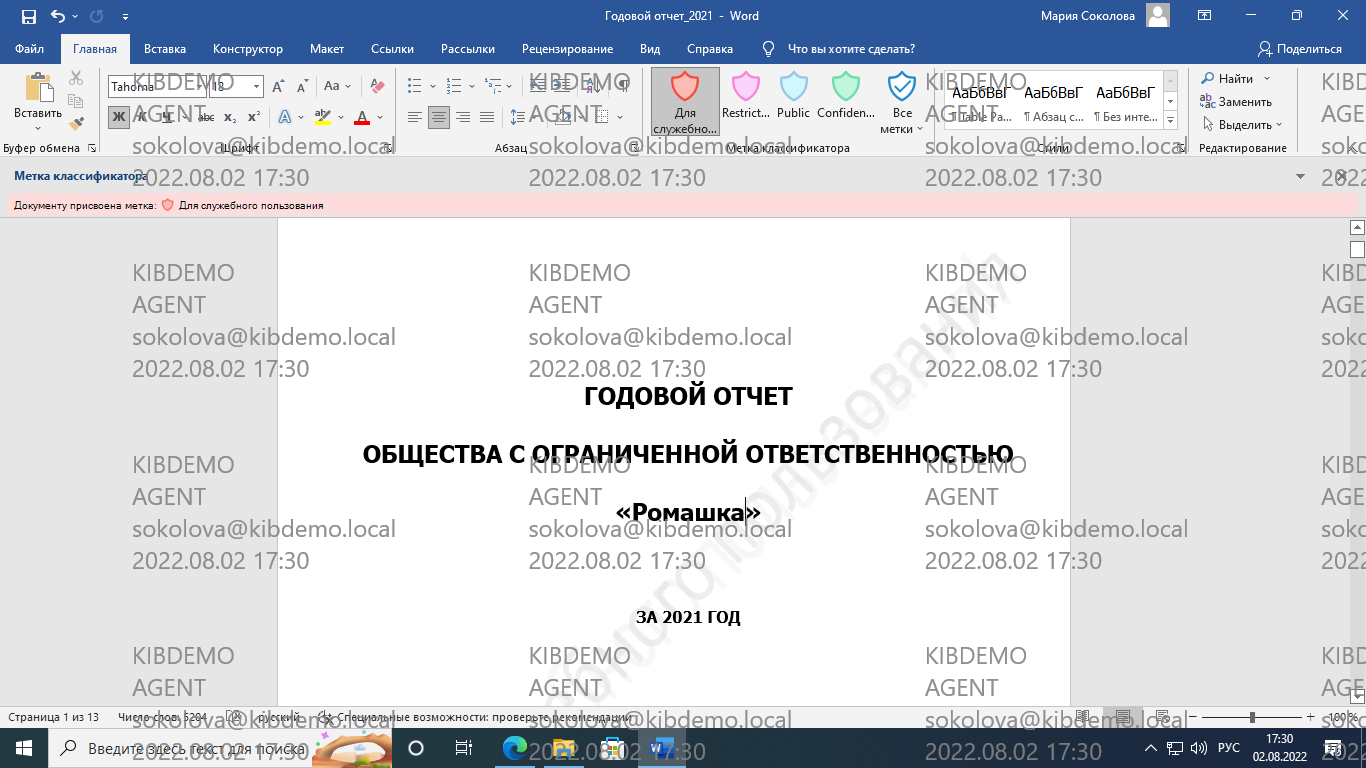Increase font size with the grow font icon
1366x768 pixels.
pyautogui.click(x=278, y=87)
